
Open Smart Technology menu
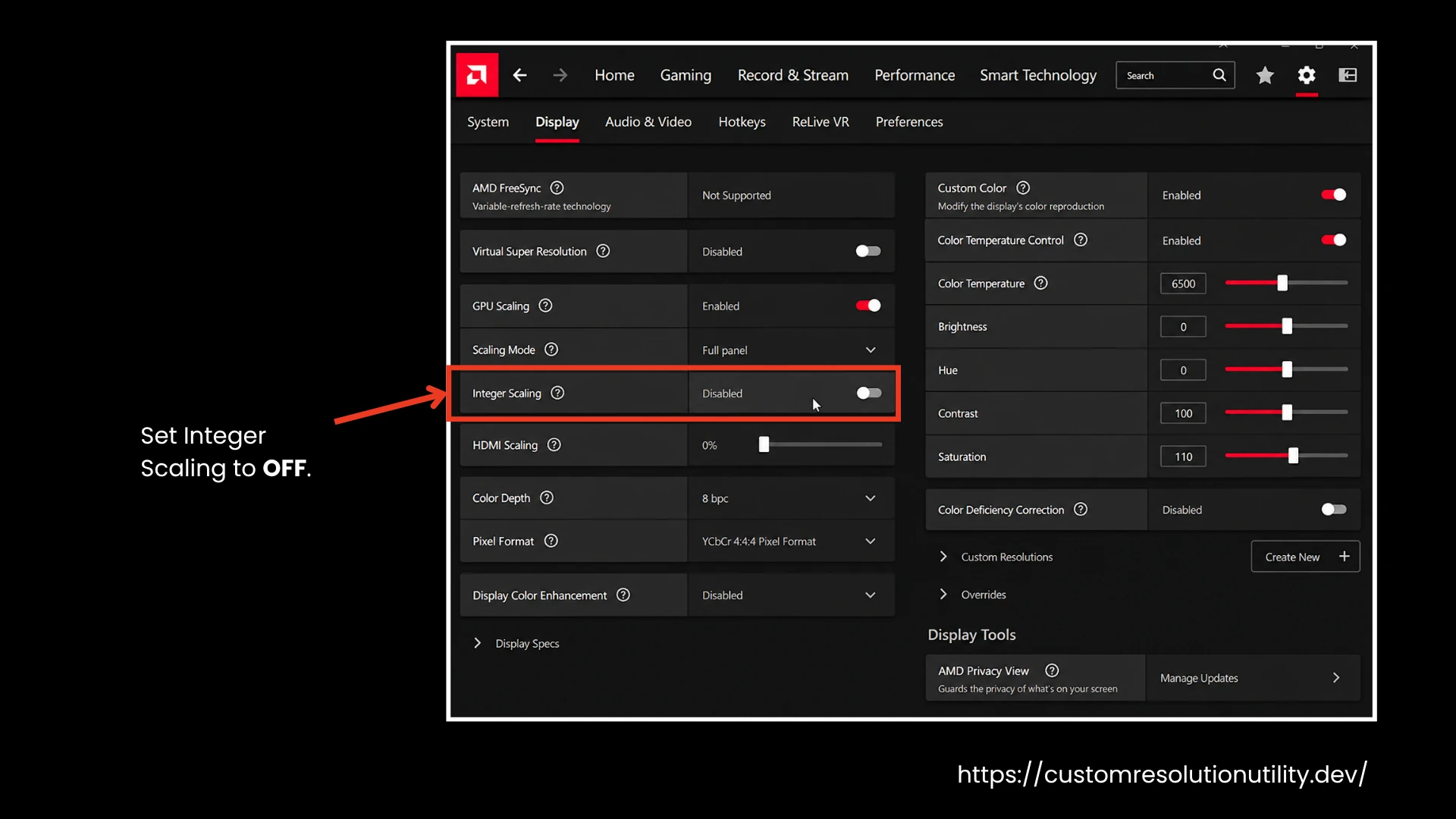click(x=1038, y=75)
